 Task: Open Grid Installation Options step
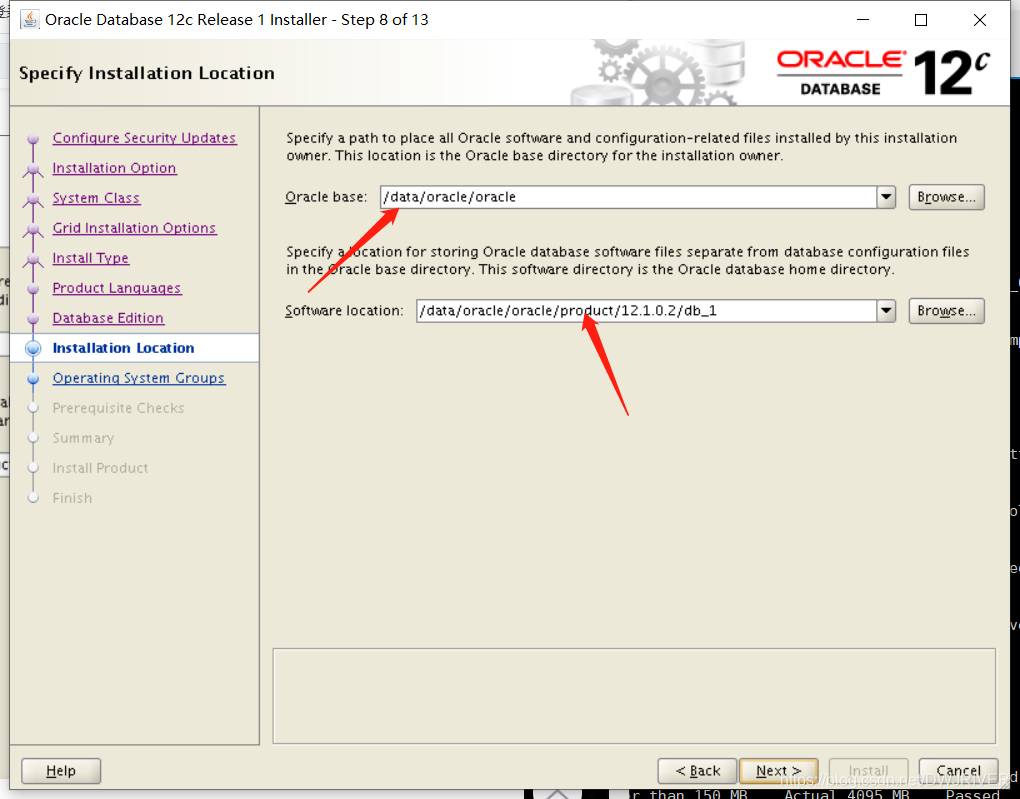135,228
